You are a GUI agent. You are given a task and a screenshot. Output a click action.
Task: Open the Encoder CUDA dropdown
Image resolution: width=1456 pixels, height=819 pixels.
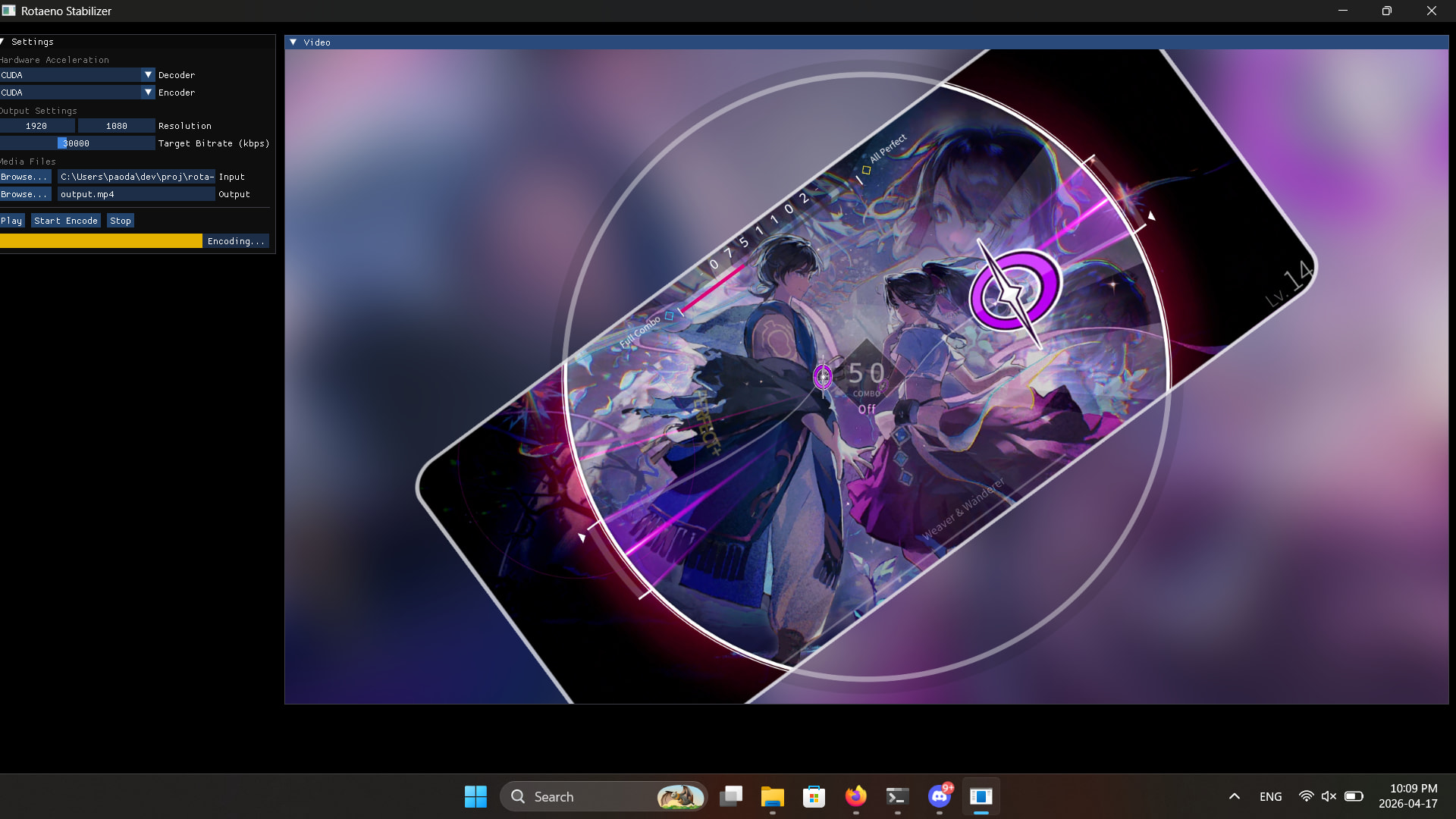pyautogui.click(x=77, y=93)
